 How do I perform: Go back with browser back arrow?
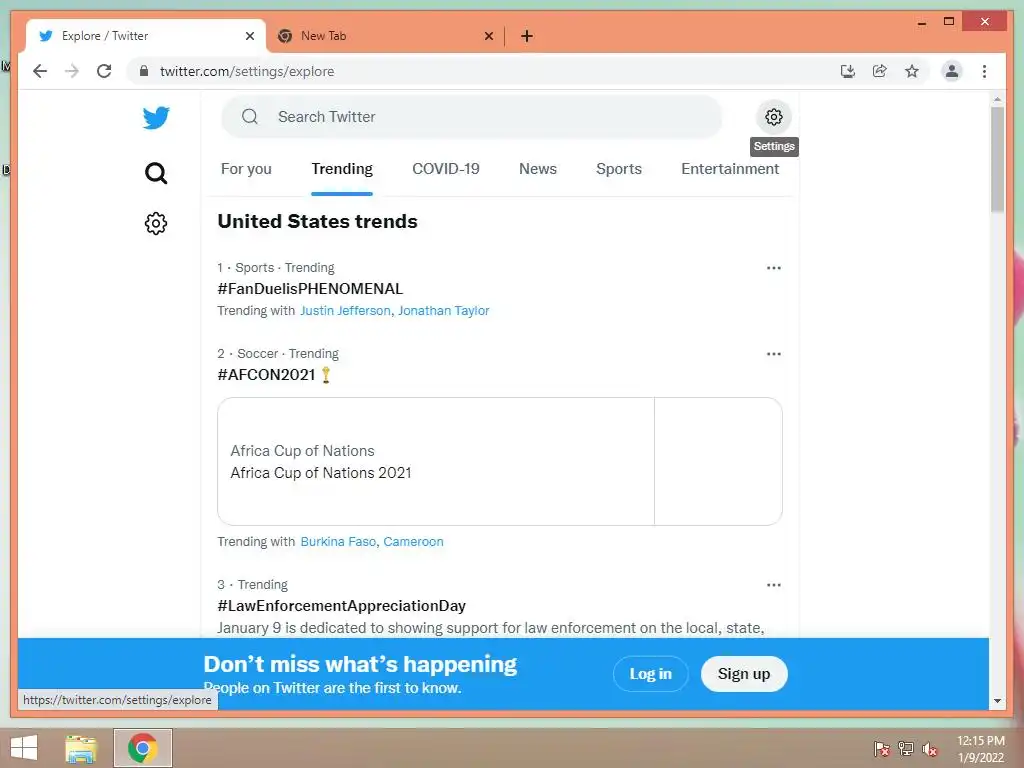coord(40,71)
